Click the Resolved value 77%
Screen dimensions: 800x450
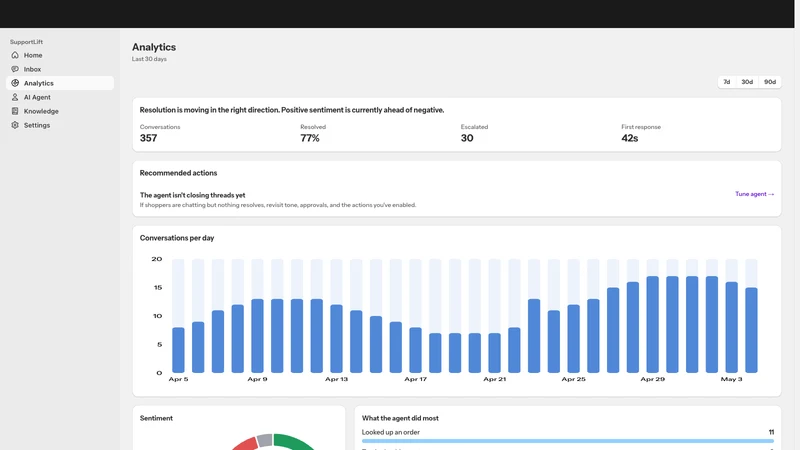[x=310, y=138]
